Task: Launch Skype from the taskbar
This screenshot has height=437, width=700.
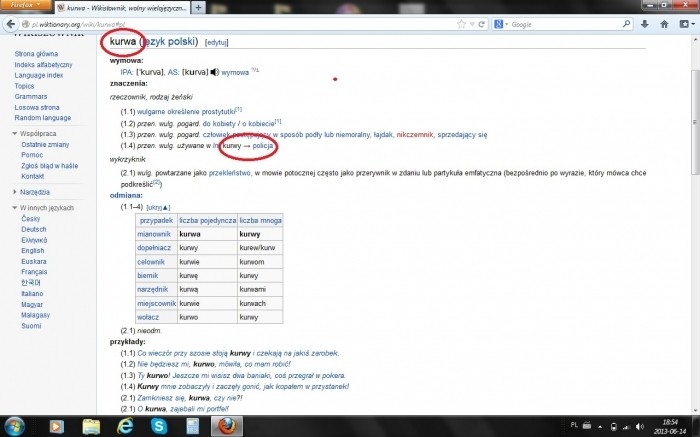Action: pos(159,425)
